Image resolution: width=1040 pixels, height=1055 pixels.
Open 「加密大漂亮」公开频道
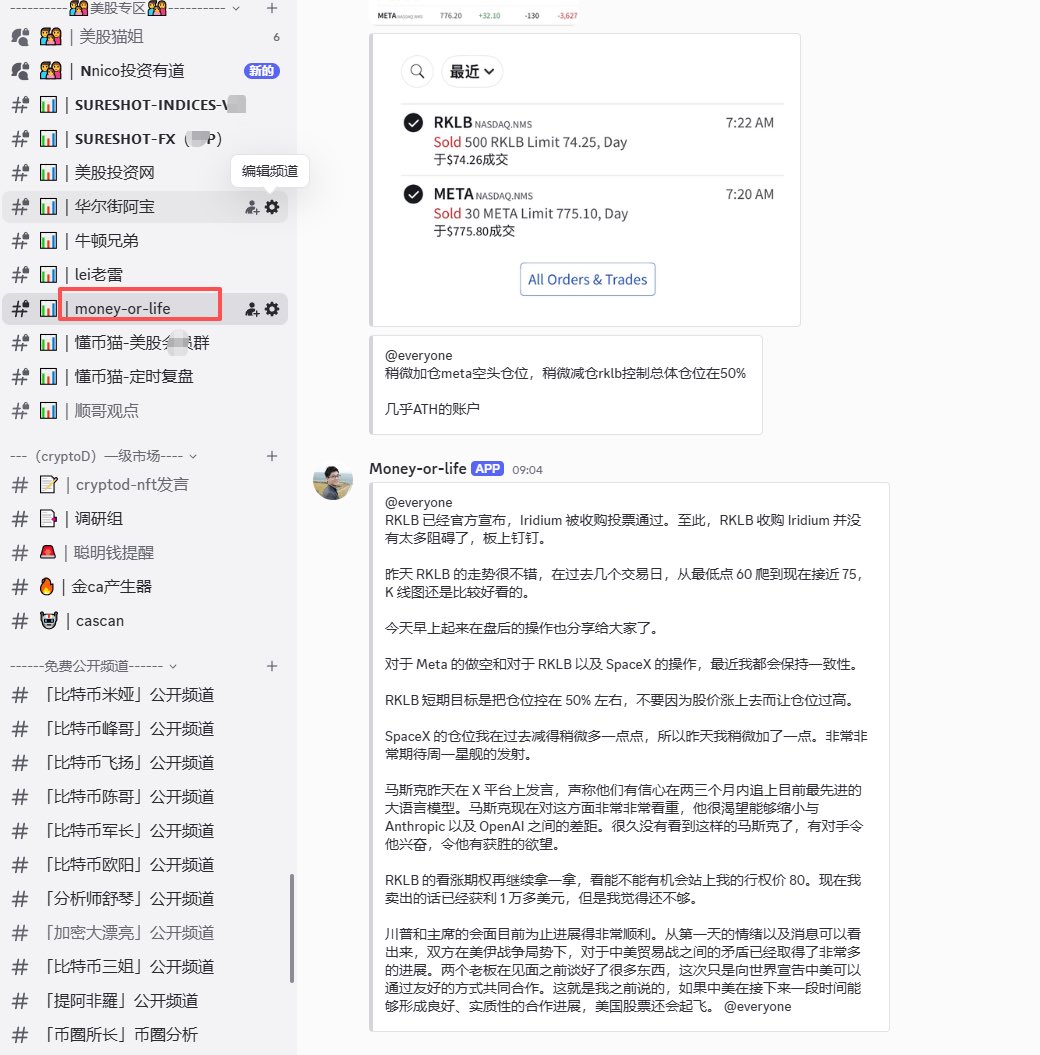point(145,933)
